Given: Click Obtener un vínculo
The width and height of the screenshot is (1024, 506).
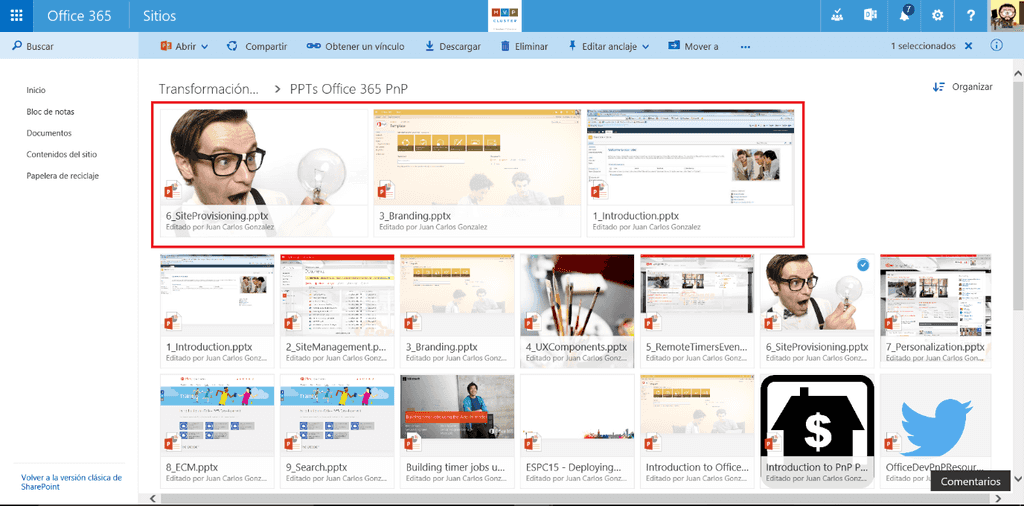Looking at the screenshot, I should (355, 46).
